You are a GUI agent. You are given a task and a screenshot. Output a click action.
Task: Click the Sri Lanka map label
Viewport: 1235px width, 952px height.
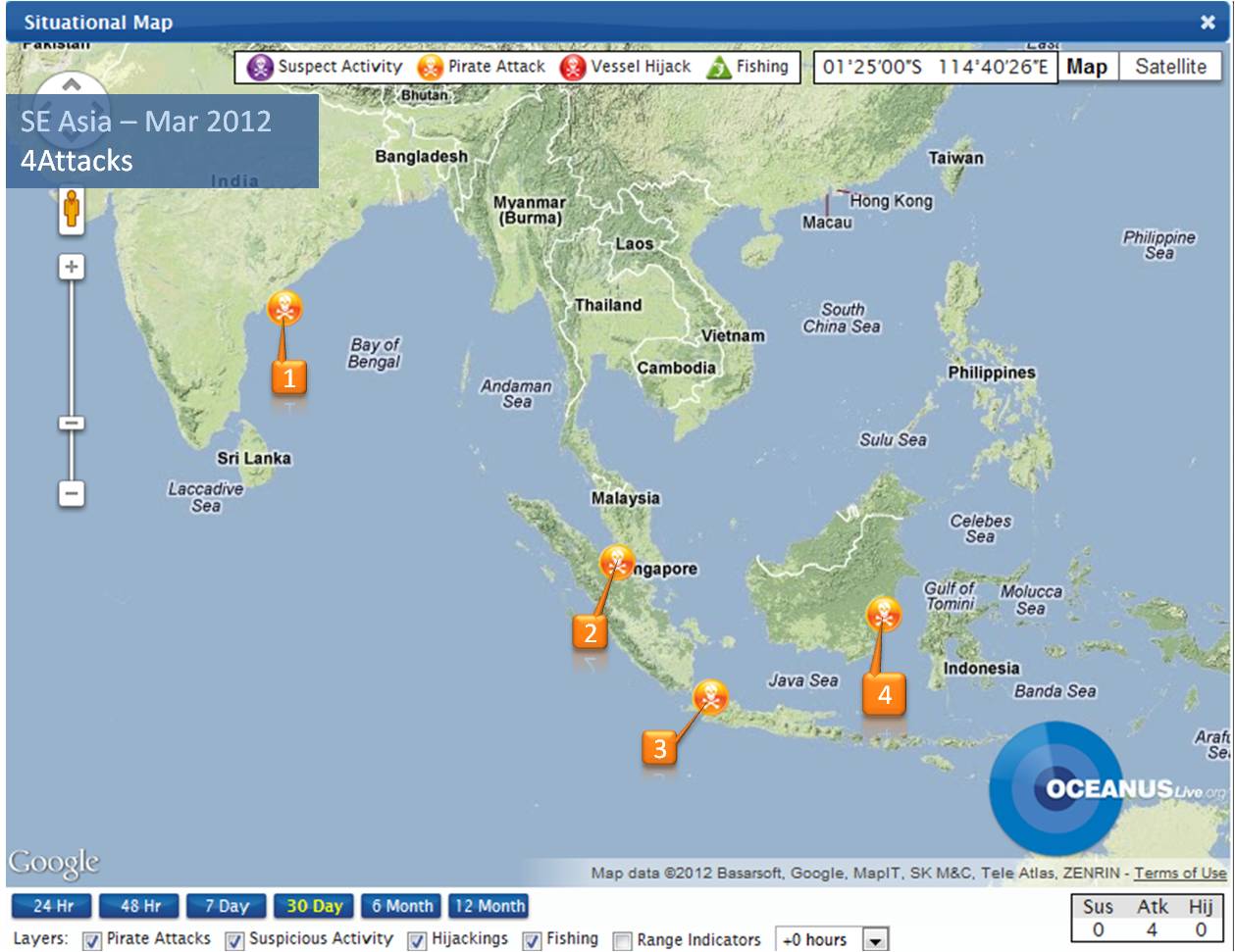point(254,458)
